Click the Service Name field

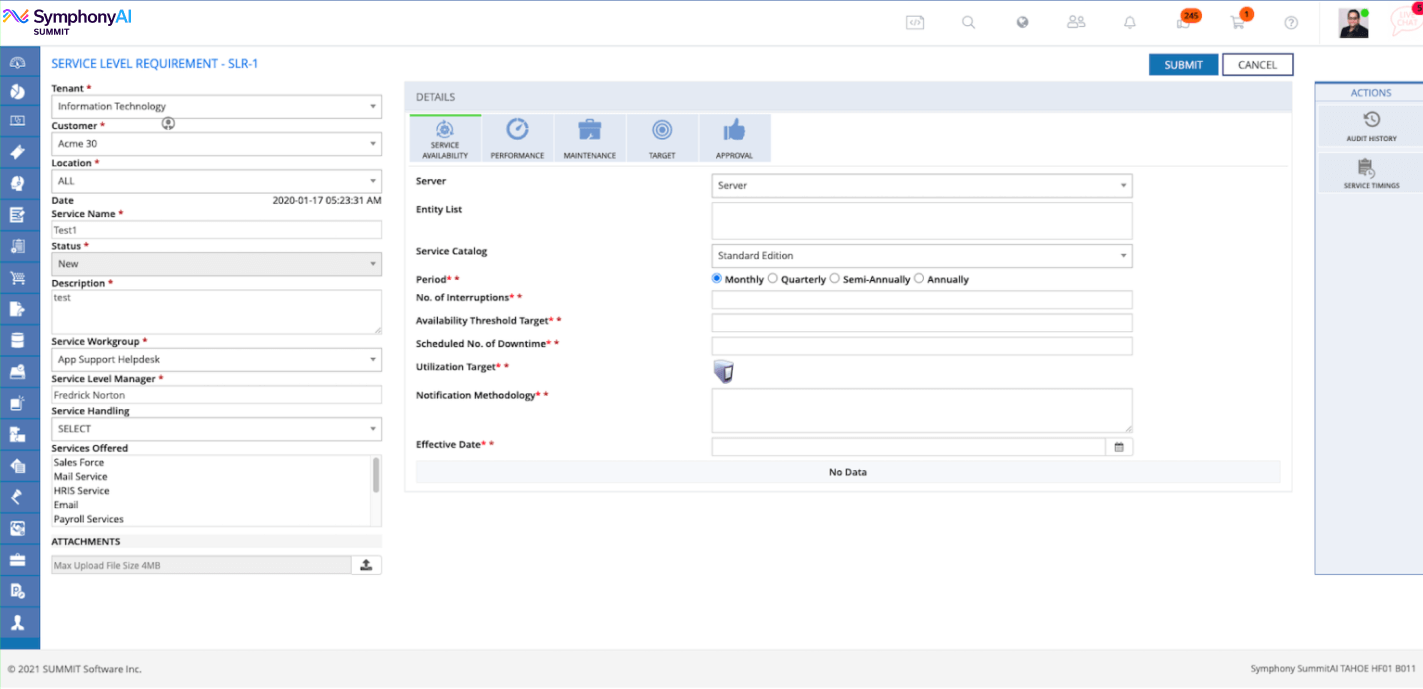point(217,230)
